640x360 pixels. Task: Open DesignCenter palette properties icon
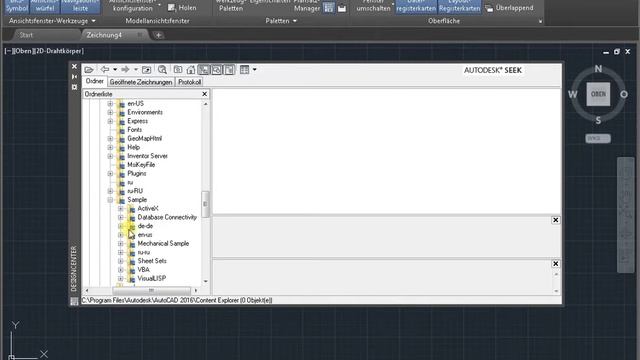[74, 87]
